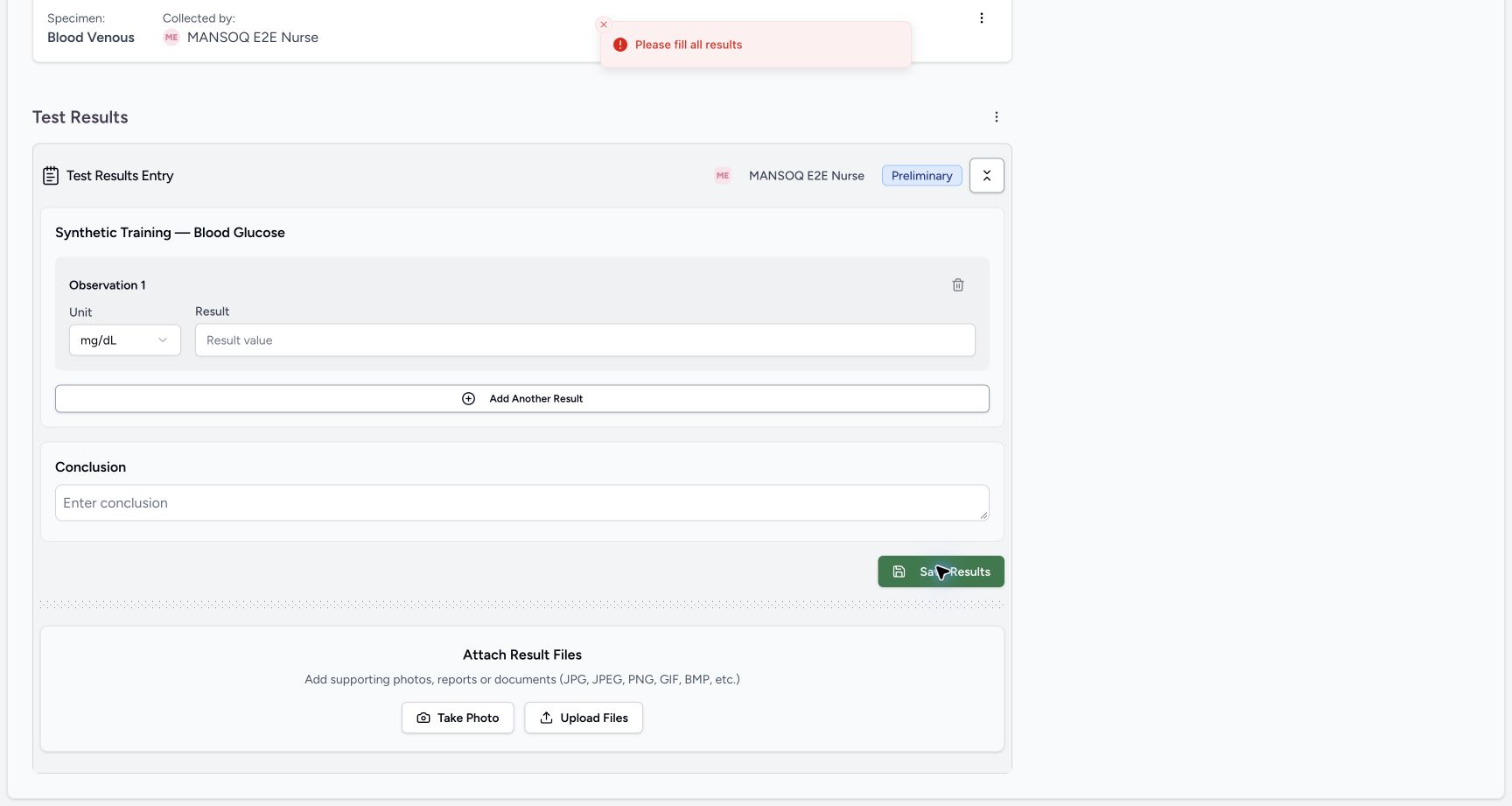Dismiss the error toast with the X
Viewport: 1512px width, 806px height.
point(603,25)
